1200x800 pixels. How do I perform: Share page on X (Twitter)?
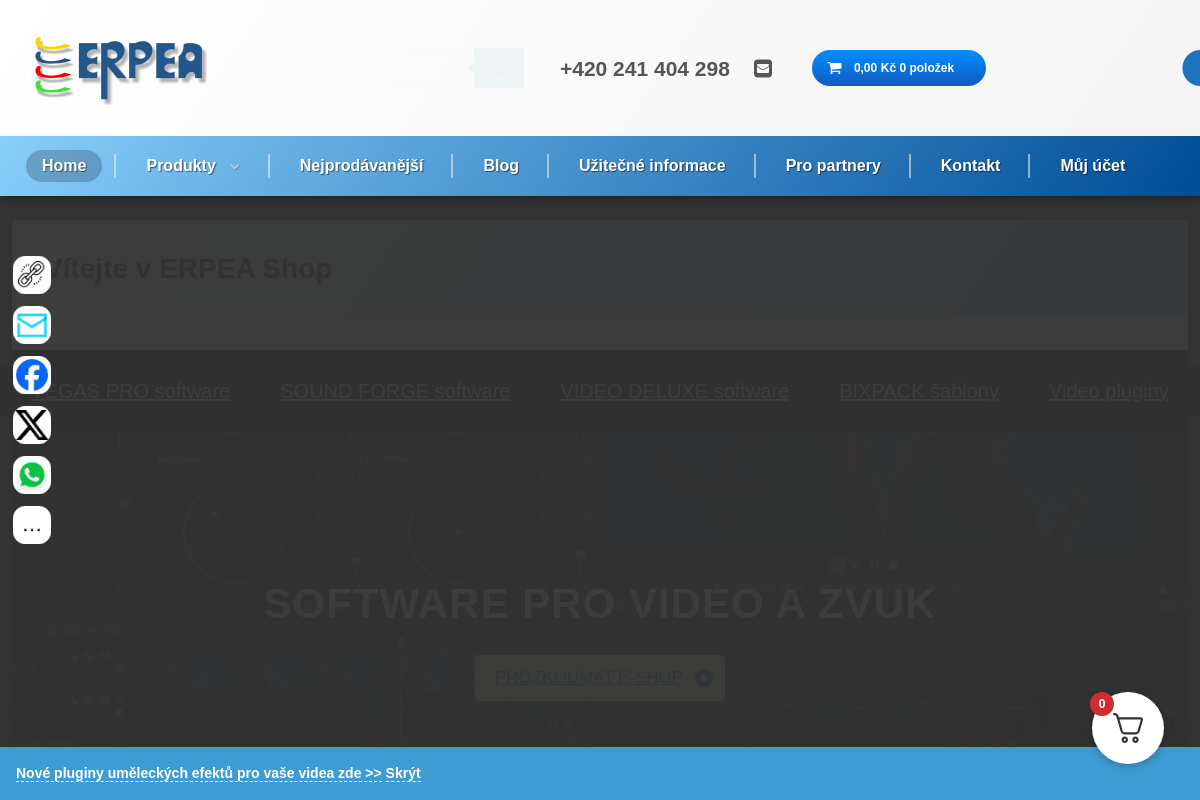[32, 425]
